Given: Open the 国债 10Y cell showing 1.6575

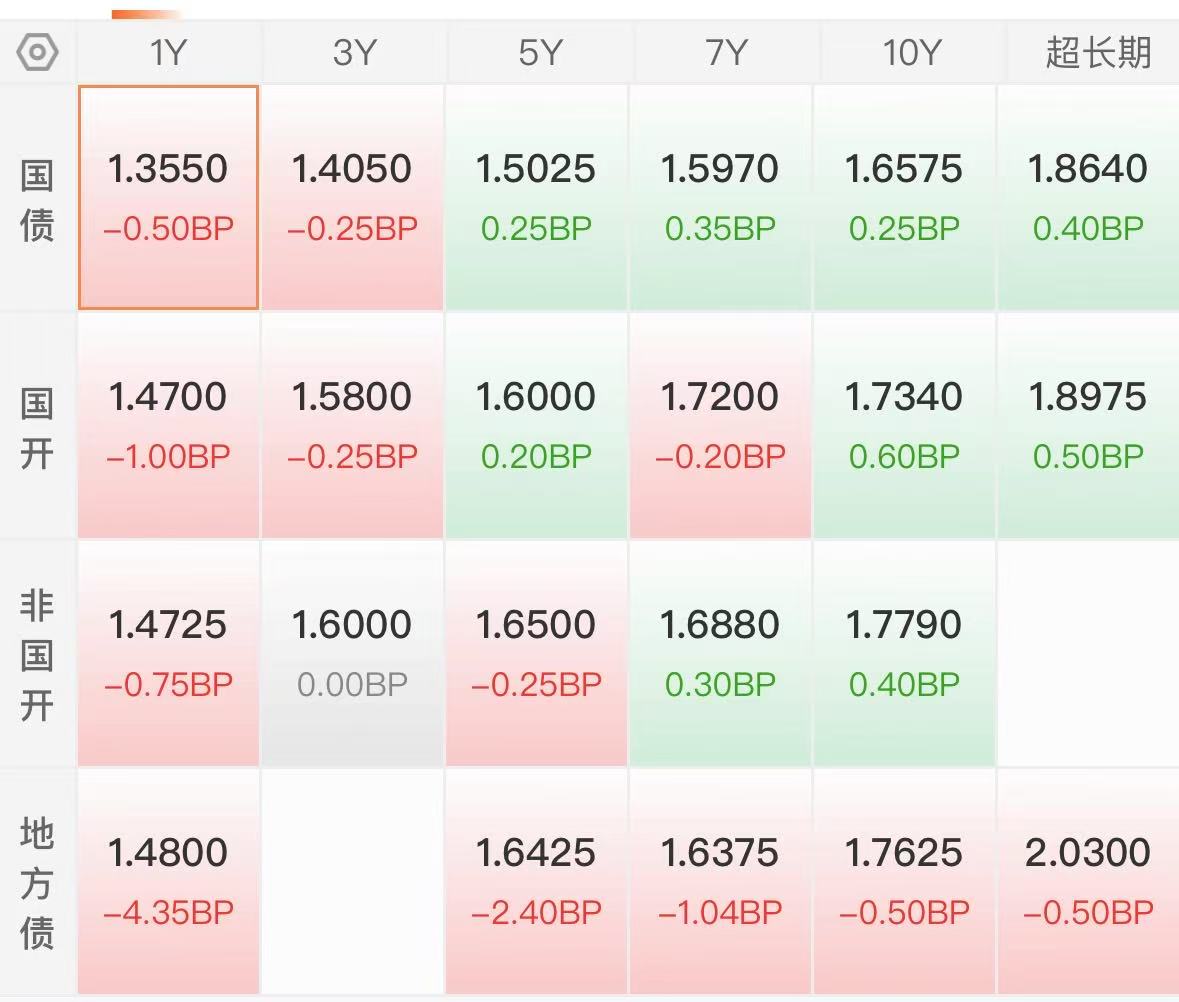Looking at the screenshot, I should [x=904, y=197].
